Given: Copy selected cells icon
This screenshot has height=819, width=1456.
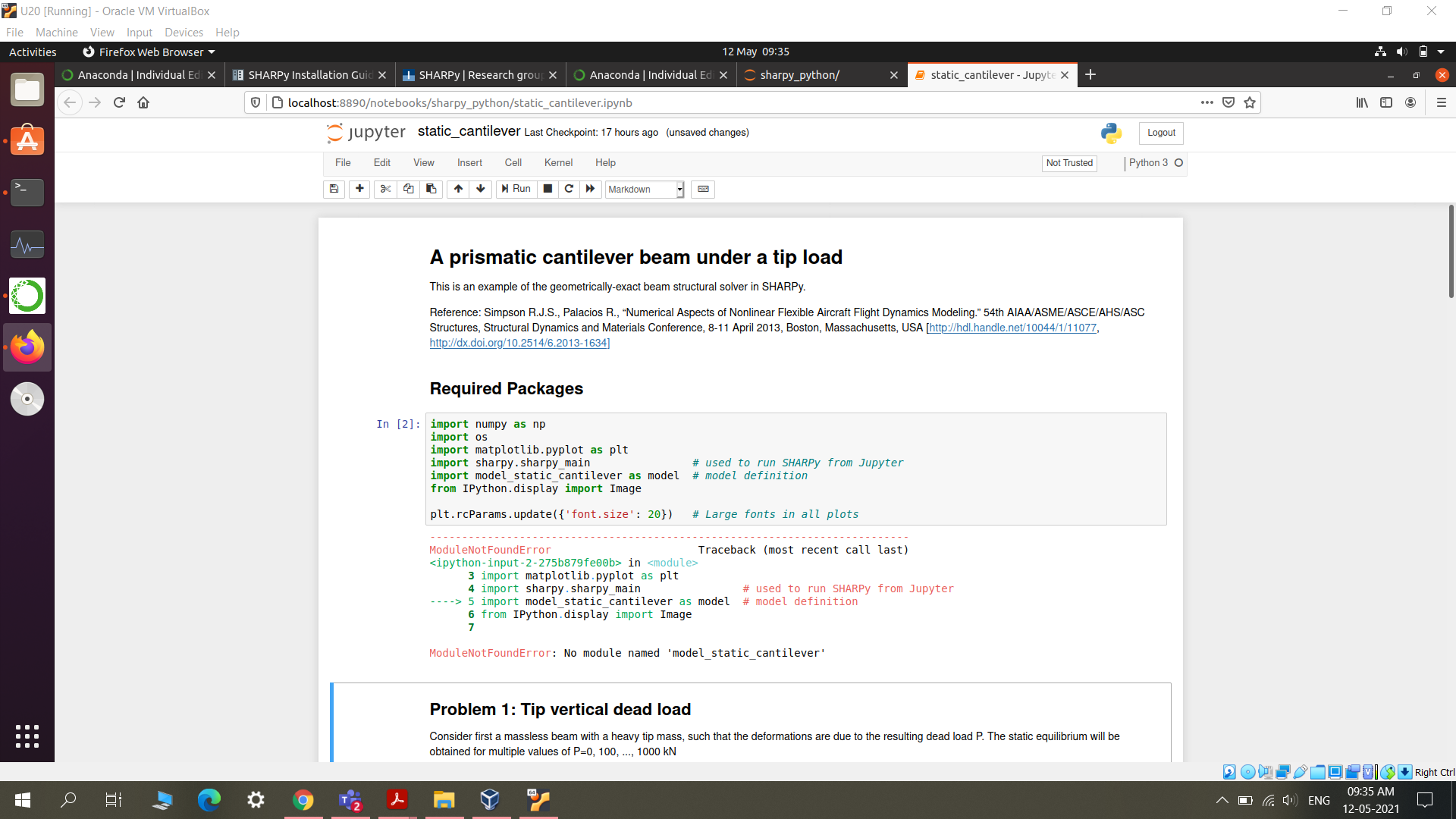Looking at the screenshot, I should click(x=408, y=189).
